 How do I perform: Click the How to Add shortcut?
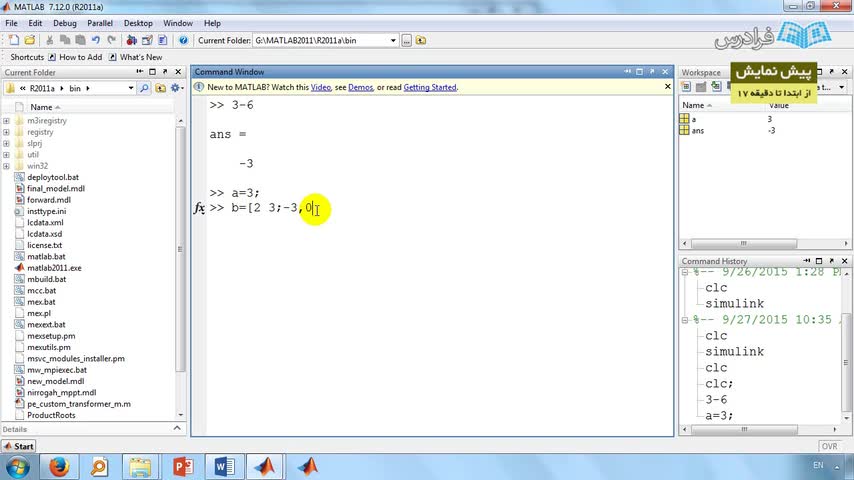click(75, 57)
